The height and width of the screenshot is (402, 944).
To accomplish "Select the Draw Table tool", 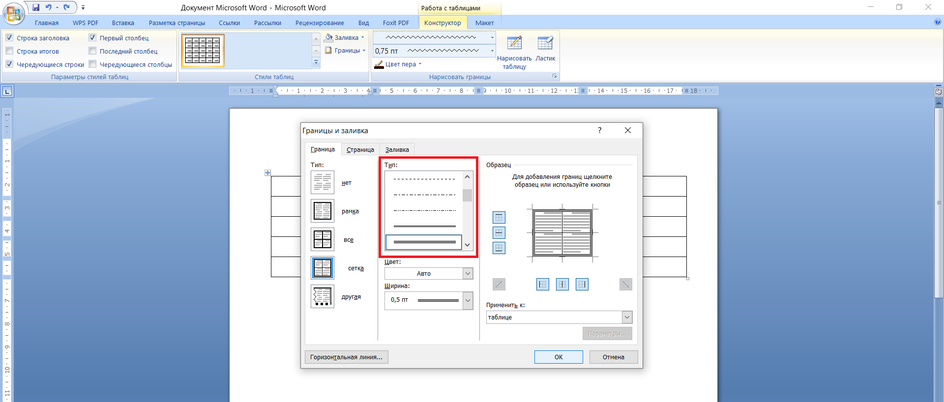I will (x=514, y=52).
